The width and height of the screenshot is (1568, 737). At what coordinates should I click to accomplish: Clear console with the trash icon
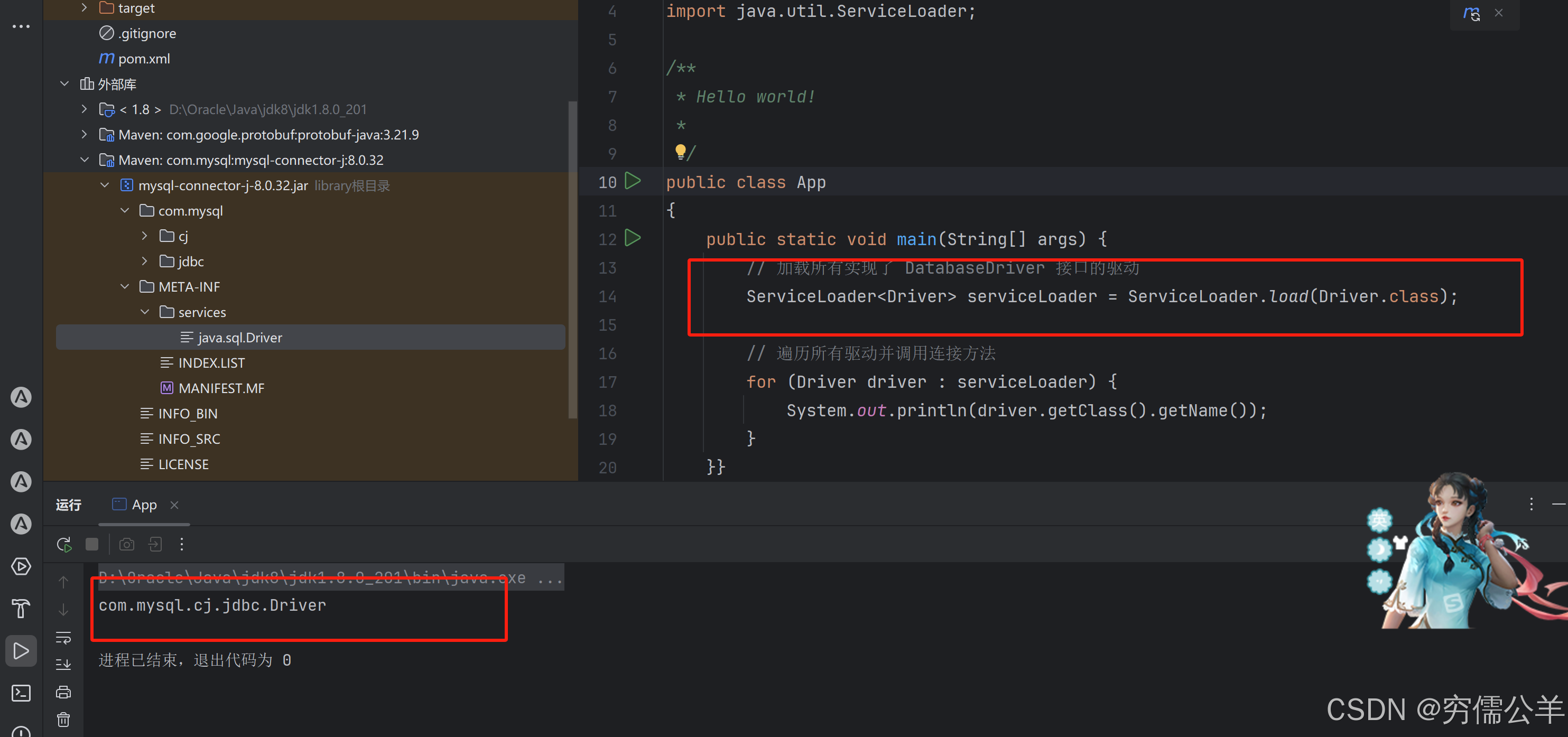63,720
